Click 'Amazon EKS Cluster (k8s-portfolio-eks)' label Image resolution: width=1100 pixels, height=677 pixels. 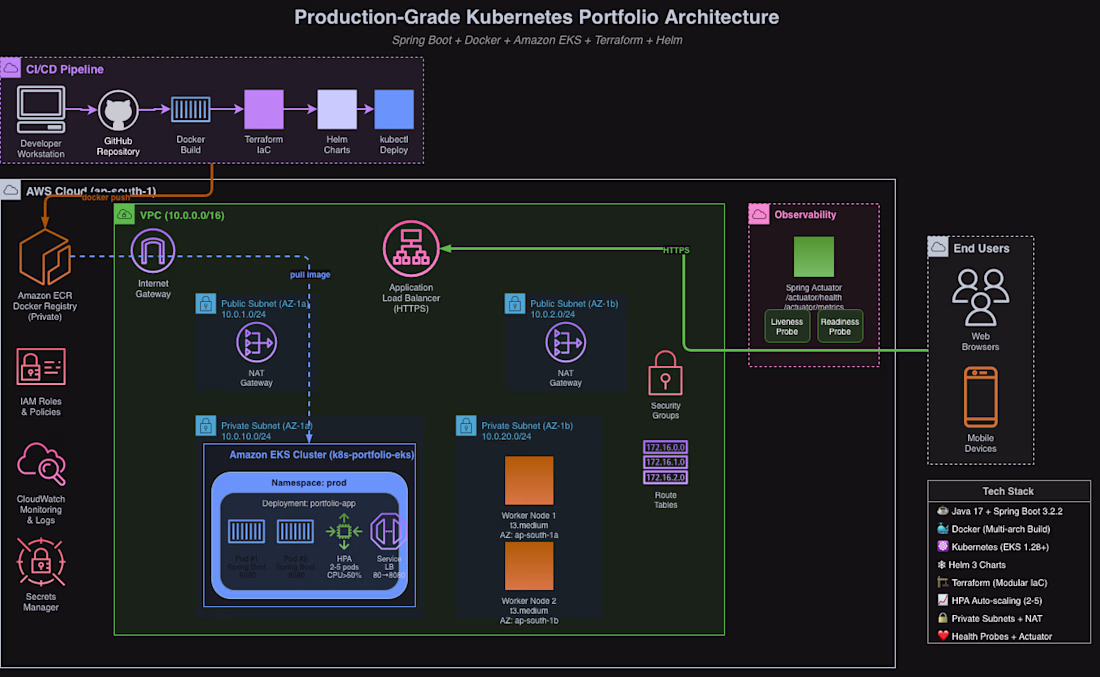[x=321, y=455]
